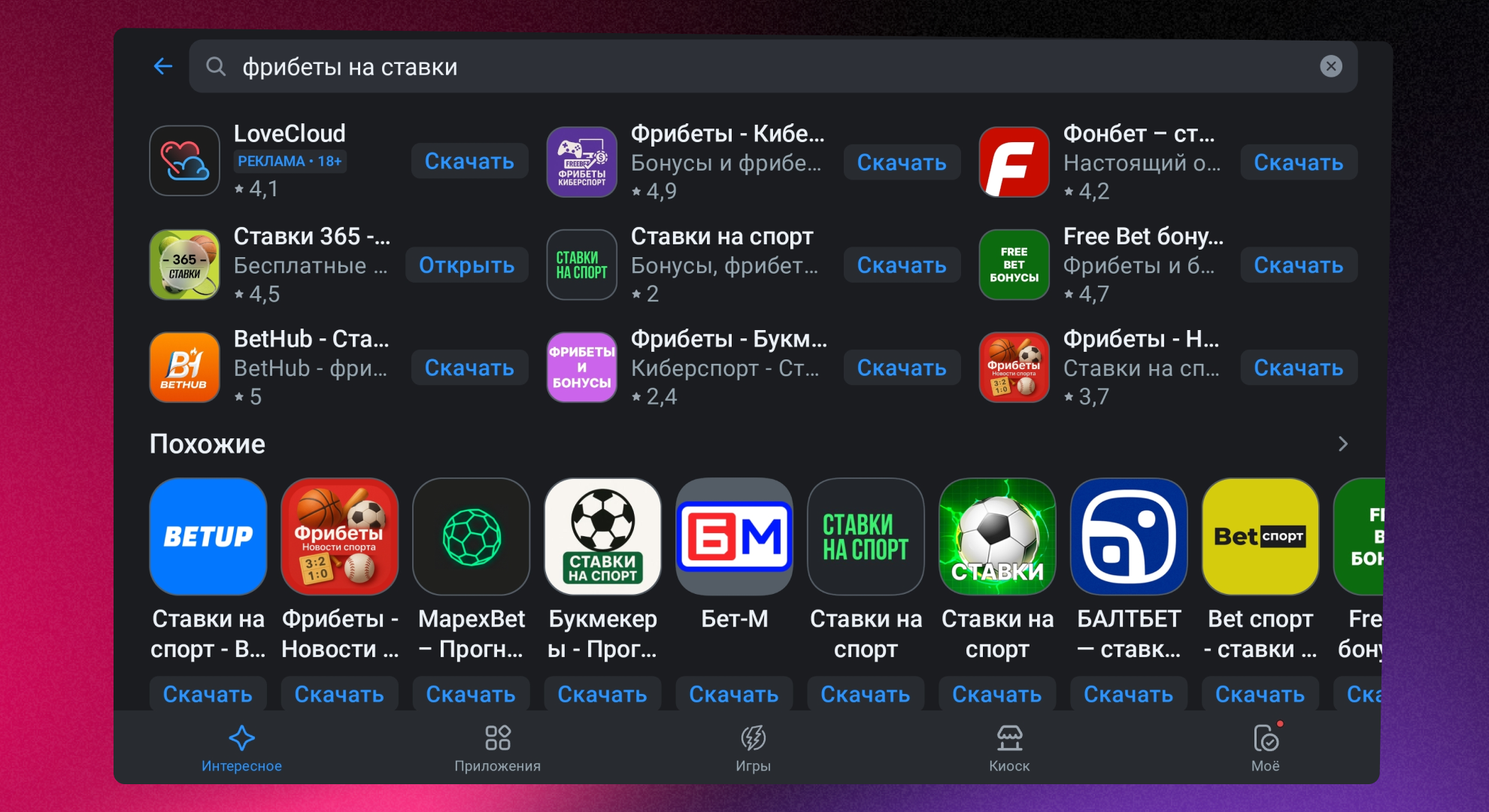
Task: Open the БАЛТБЕТ app icon
Action: tap(1129, 537)
